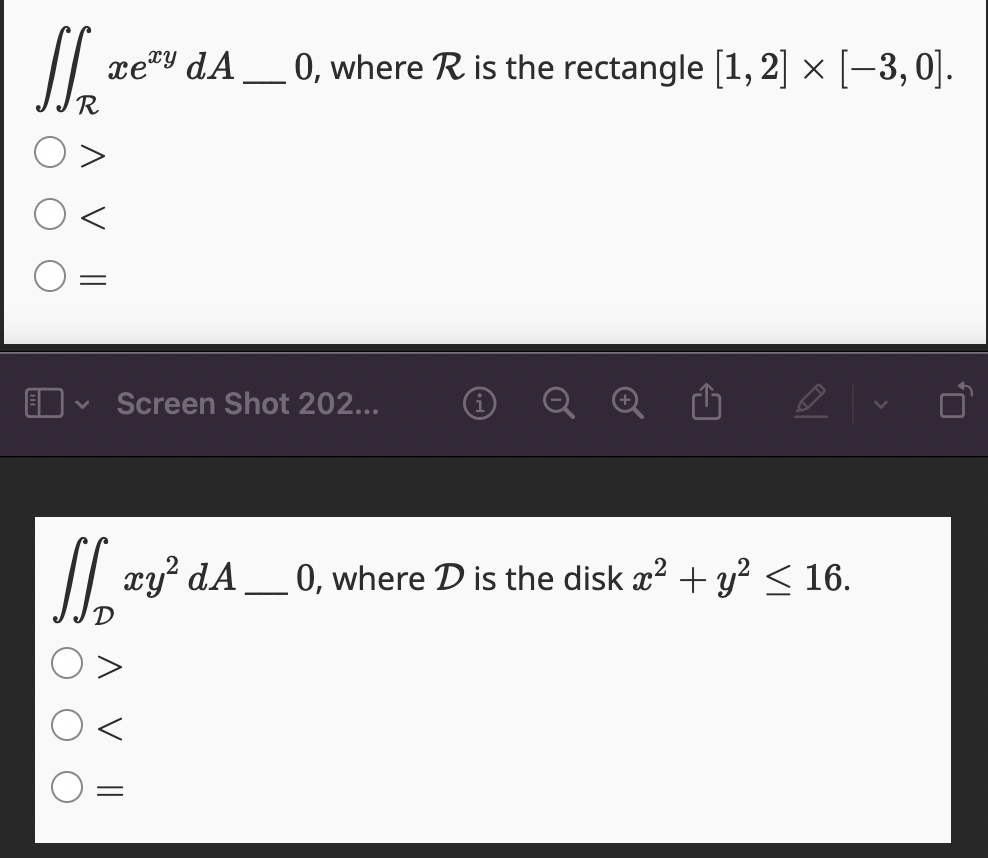
Task: Zoom in using the plus magnifier icon
Action: (x=627, y=403)
